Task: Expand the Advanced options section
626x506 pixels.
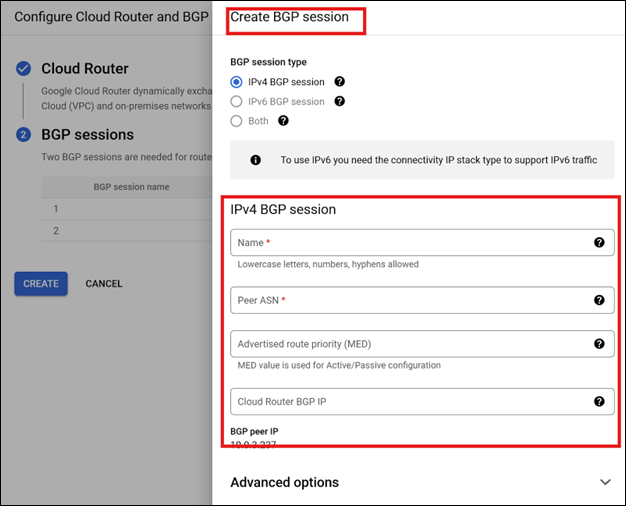Action: click(604, 482)
